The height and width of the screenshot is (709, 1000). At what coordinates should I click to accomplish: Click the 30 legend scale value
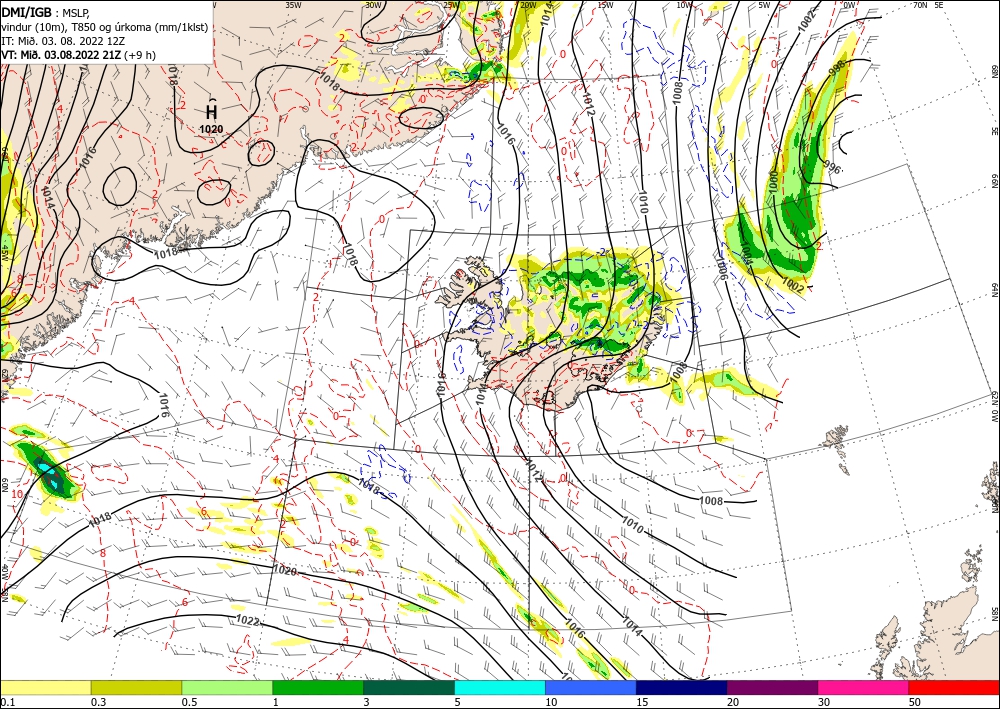[824, 702]
